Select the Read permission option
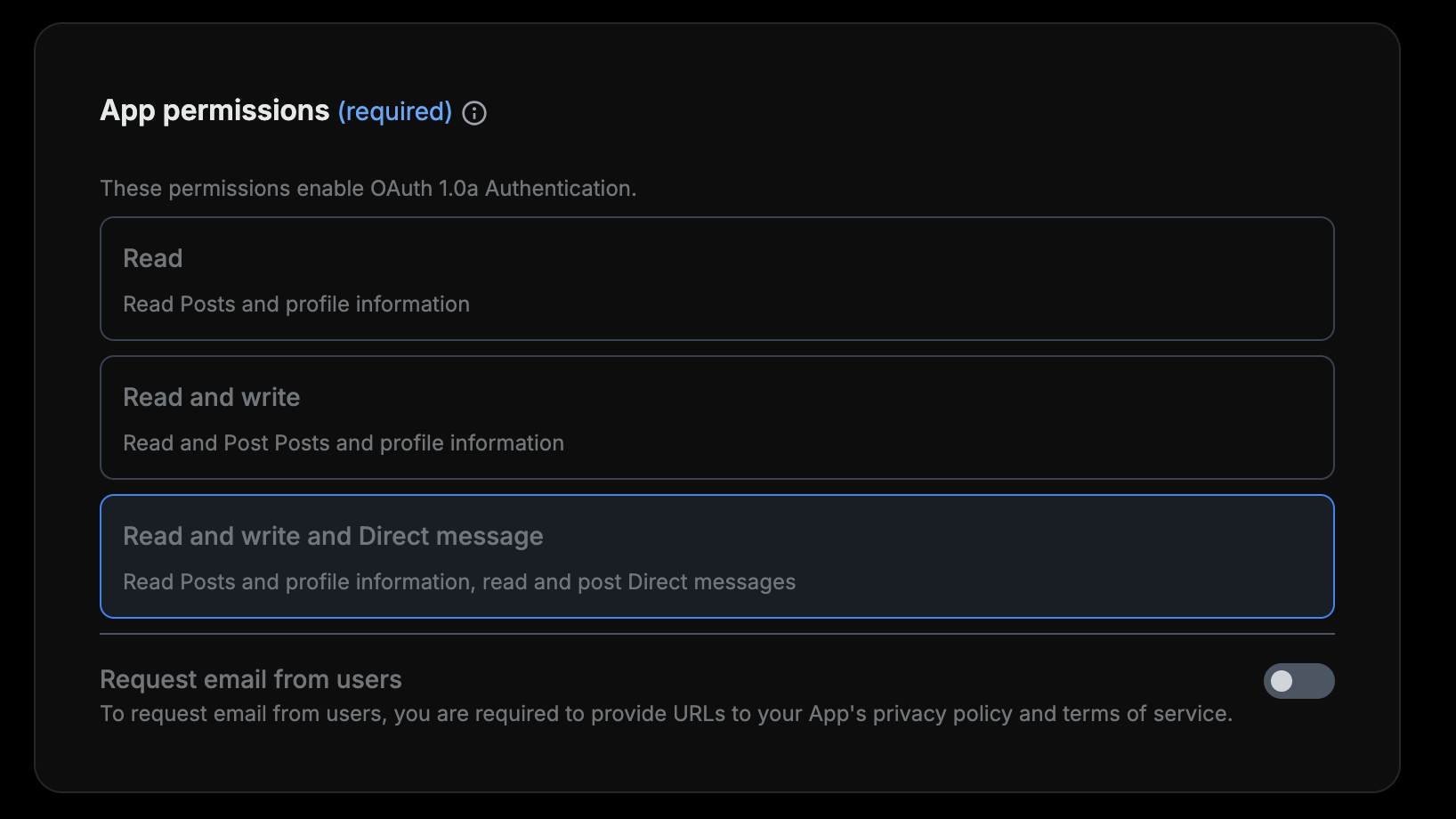This screenshot has width=1456, height=819. [716, 279]
